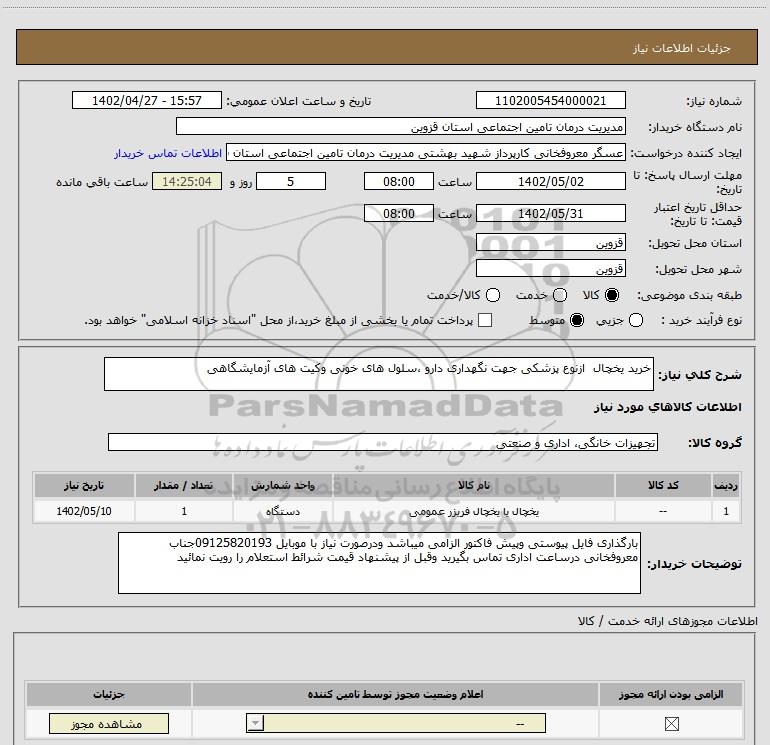770x745 pixels.
Task: Click the جزئیات column header
Action: pos(109,694)
